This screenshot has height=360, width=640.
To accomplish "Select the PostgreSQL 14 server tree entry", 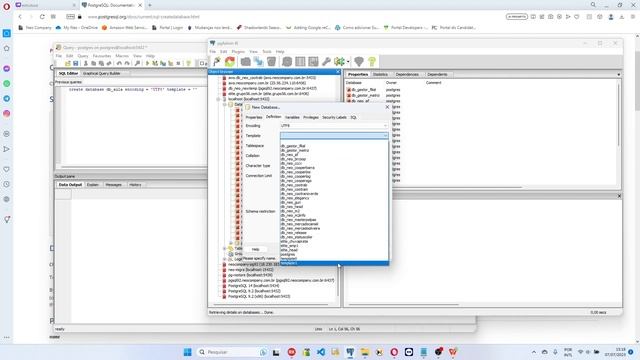I will [x=253, y=286].
